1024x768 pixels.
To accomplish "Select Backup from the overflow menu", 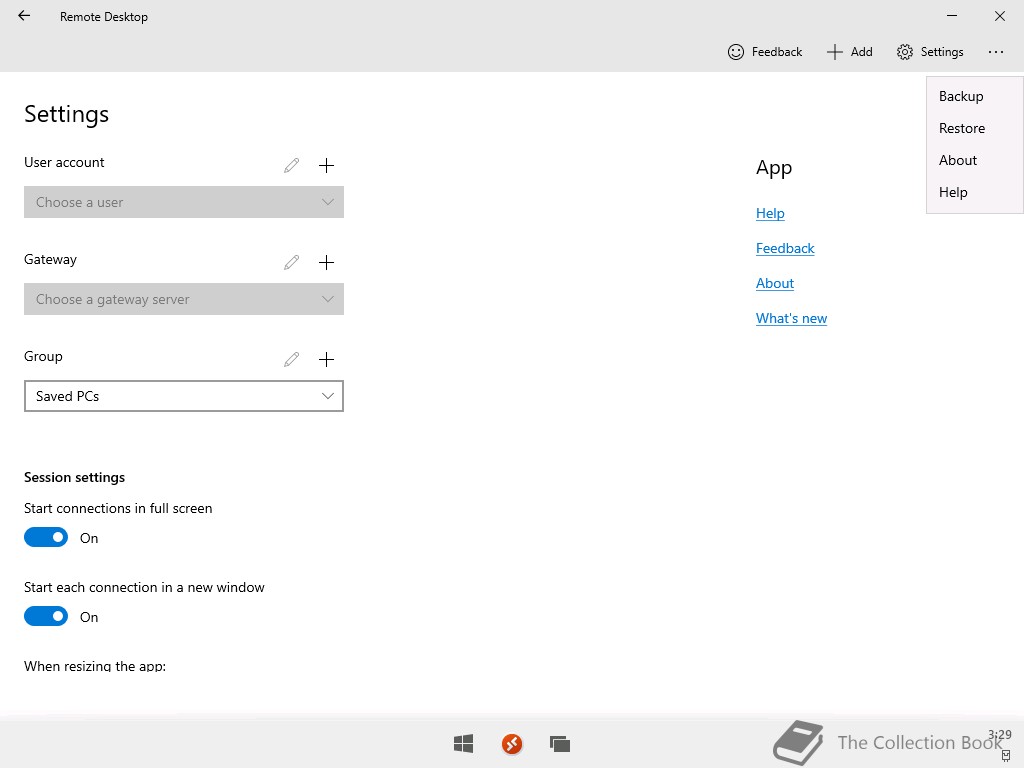I will [974, 96].
